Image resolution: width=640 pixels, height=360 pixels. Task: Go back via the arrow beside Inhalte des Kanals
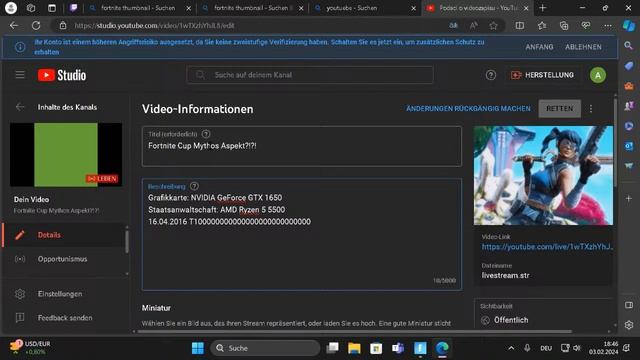click(20, 107)
